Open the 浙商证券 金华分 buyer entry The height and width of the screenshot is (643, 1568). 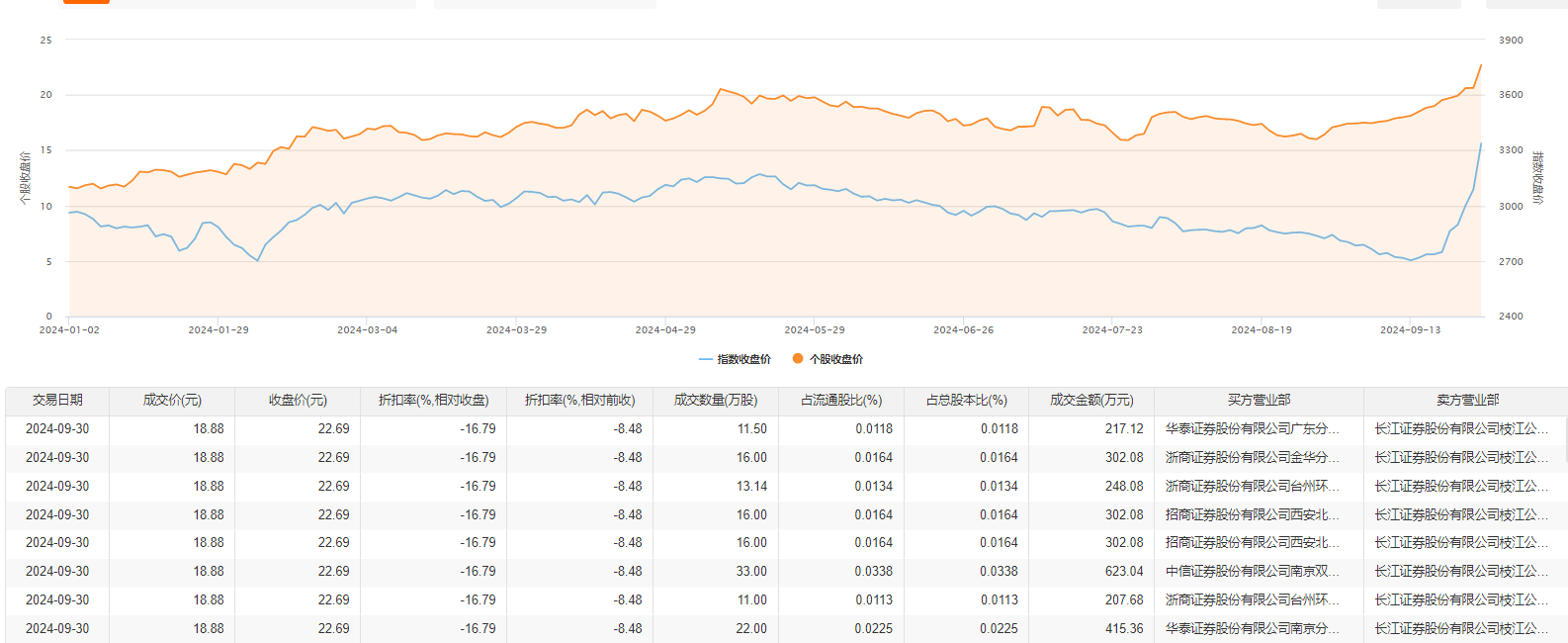[1252, 457]
